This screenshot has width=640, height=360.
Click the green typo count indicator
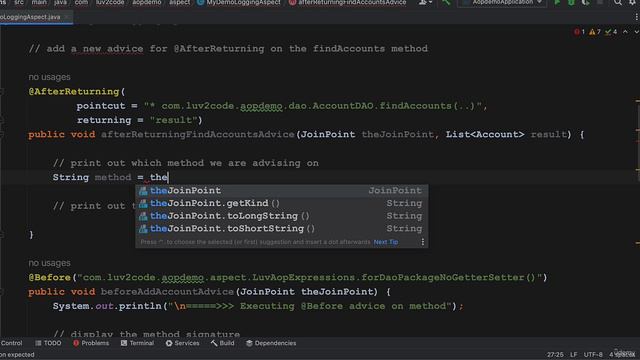coord(611,32)
